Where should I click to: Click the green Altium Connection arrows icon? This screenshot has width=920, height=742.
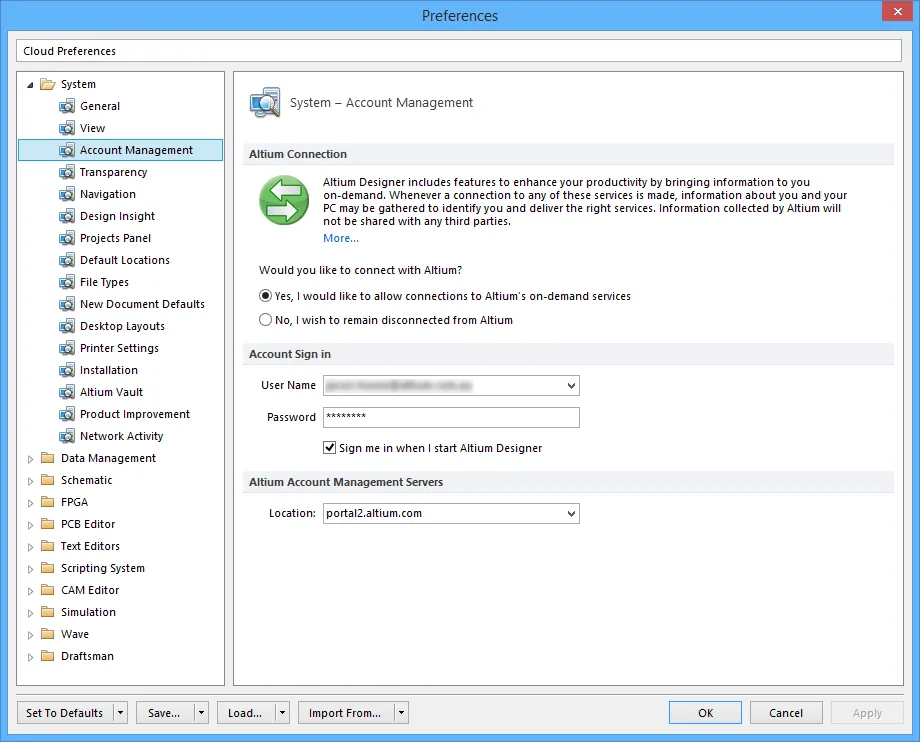(284, 200)
